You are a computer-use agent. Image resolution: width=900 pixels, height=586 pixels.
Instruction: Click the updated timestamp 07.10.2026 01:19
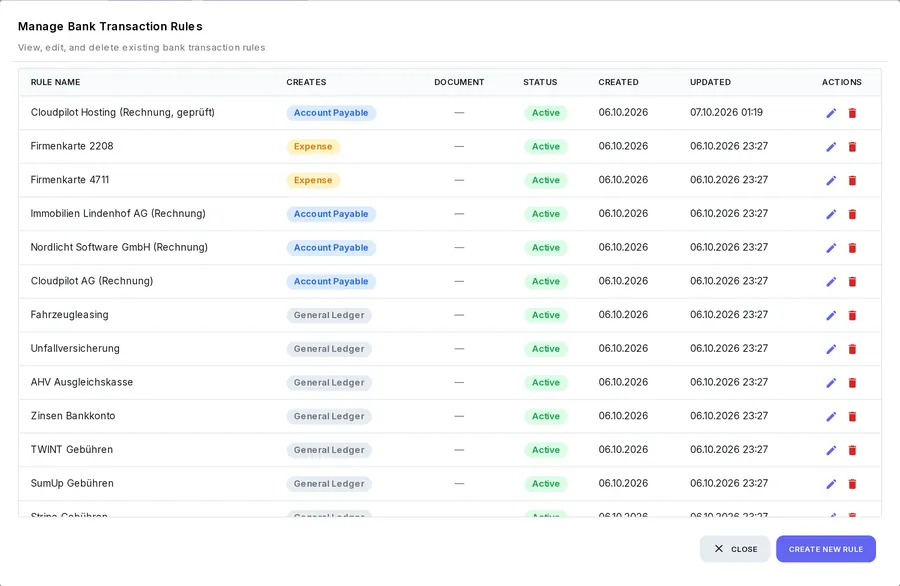[x=727, y=112]
